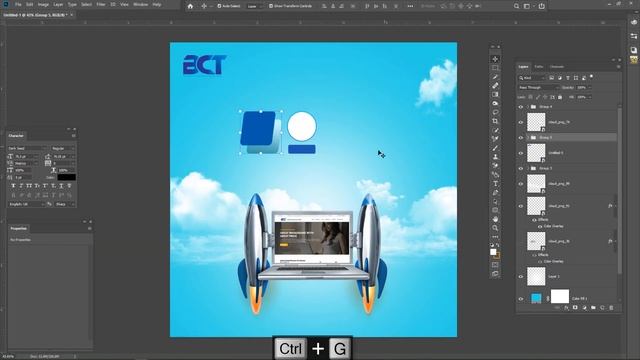This screenshot has height=360, width=640.
Task: Click the add layer style fx icon
Action: (x=566, y=308)
